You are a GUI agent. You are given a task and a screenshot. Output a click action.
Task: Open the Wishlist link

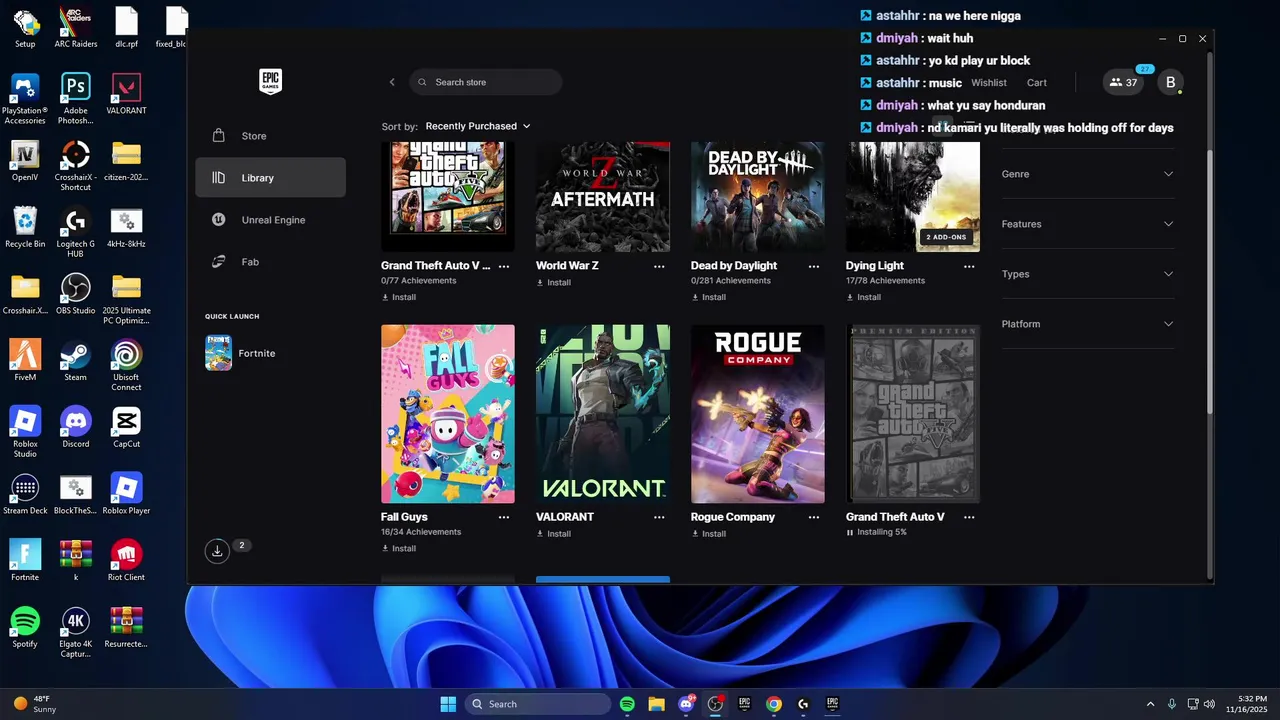[989, 83]
